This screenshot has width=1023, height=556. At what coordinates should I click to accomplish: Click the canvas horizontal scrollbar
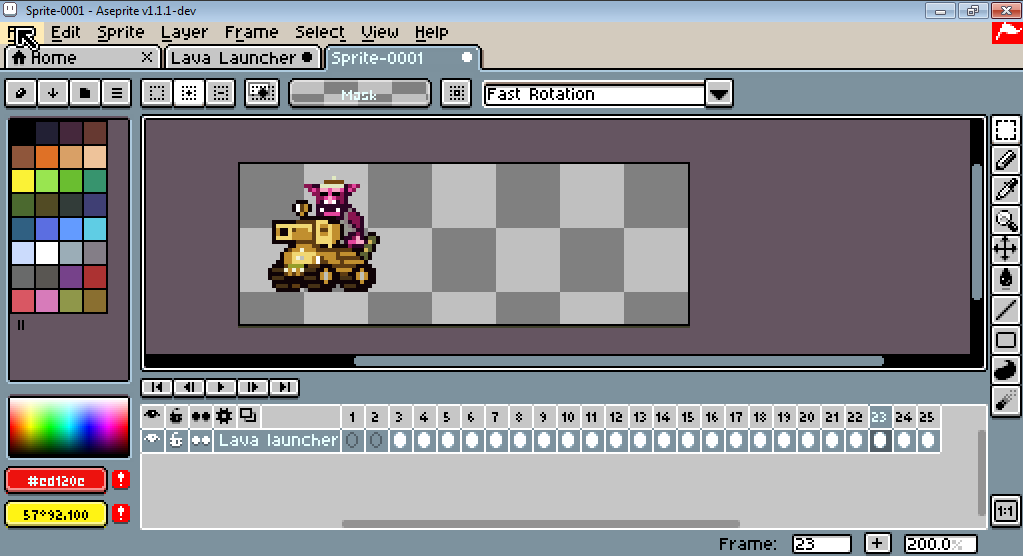(618, 360)
